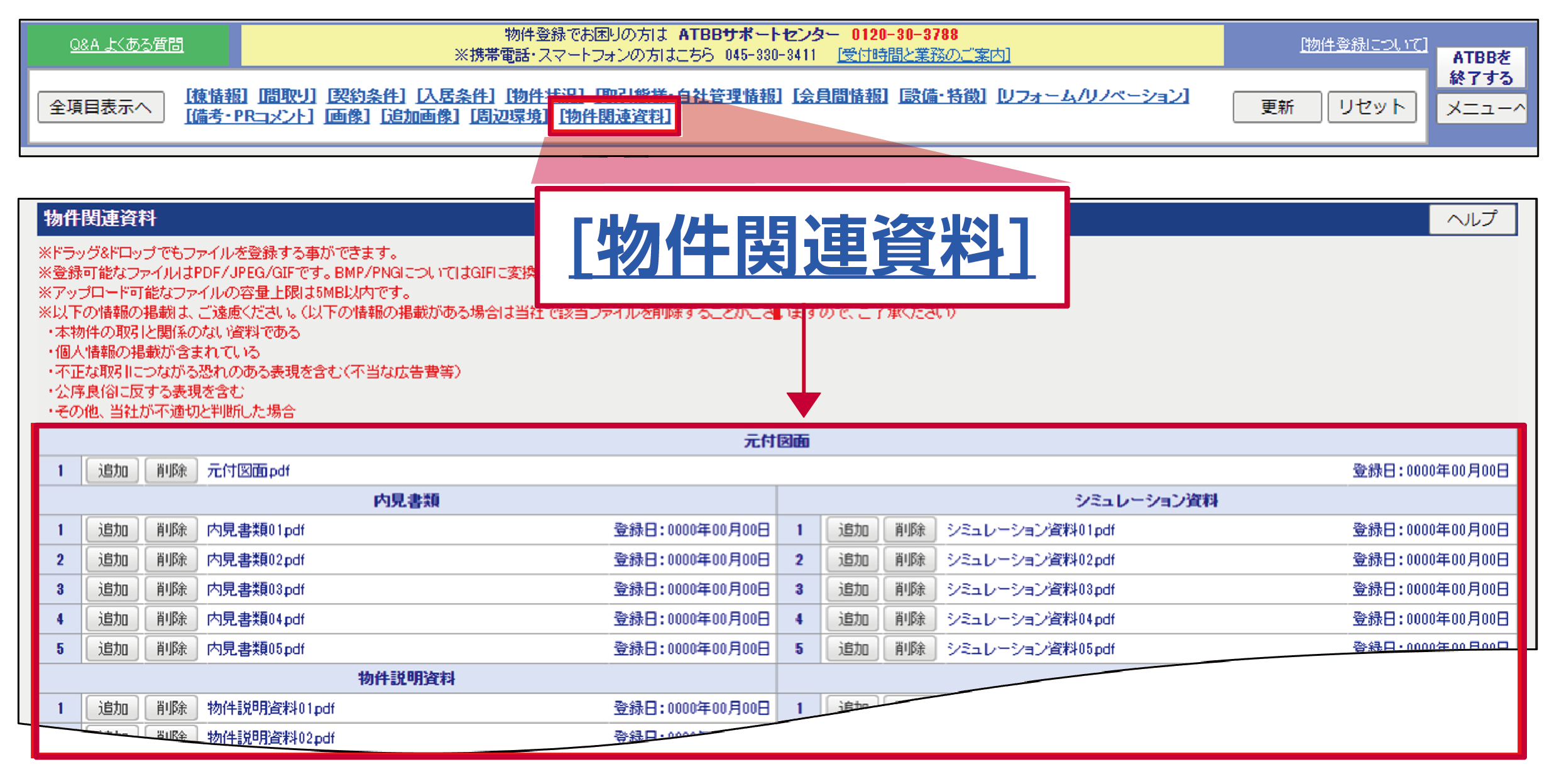Open the Q&A よくある質問 page
Image resolution: width=1559 pixels, height=784 pixels.
coord(123,44)
